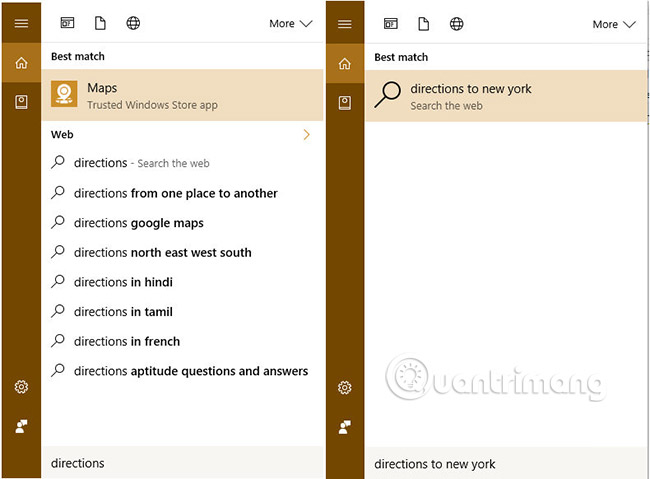Open hamburger menu in right search panel
The width and height of the screenshot is (650, 479).
pyautogui.click(x=344, y=24)
